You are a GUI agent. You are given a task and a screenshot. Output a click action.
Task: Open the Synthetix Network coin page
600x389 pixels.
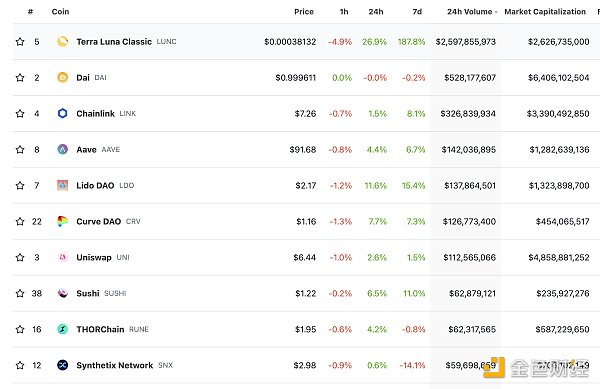point(115,365)
